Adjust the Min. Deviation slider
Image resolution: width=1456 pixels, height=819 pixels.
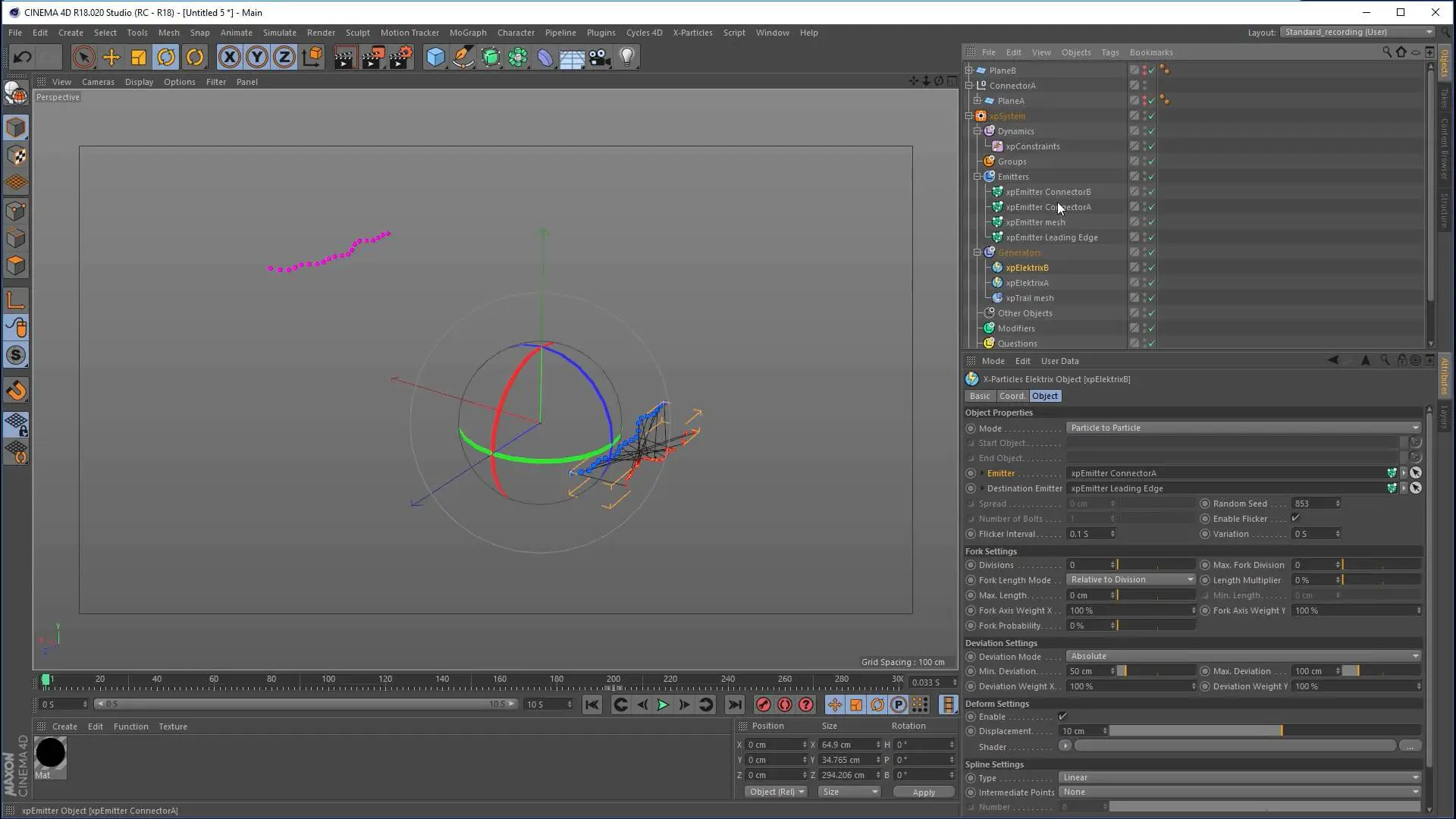1156,671
